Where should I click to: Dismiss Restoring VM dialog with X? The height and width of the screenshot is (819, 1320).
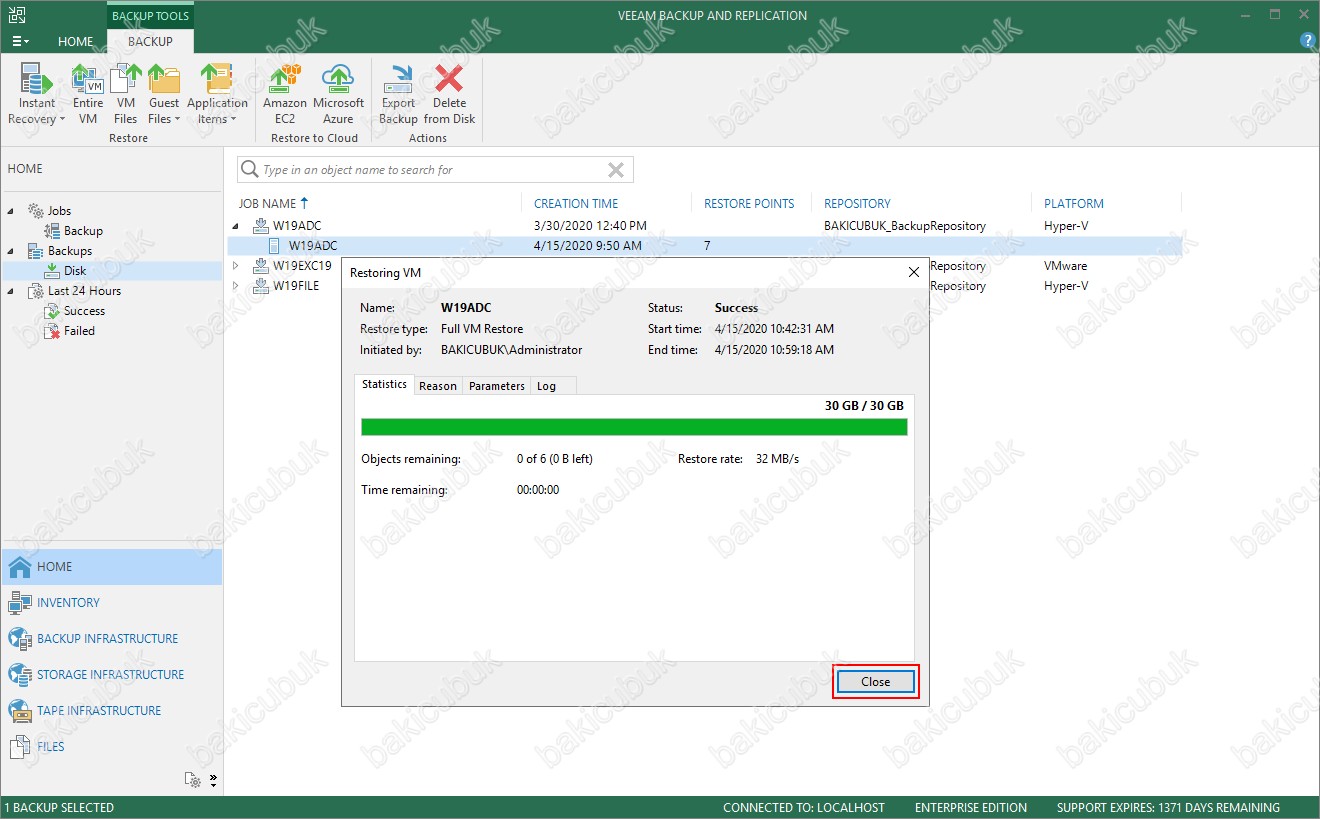pyautogui.click(x=913, y=272)
